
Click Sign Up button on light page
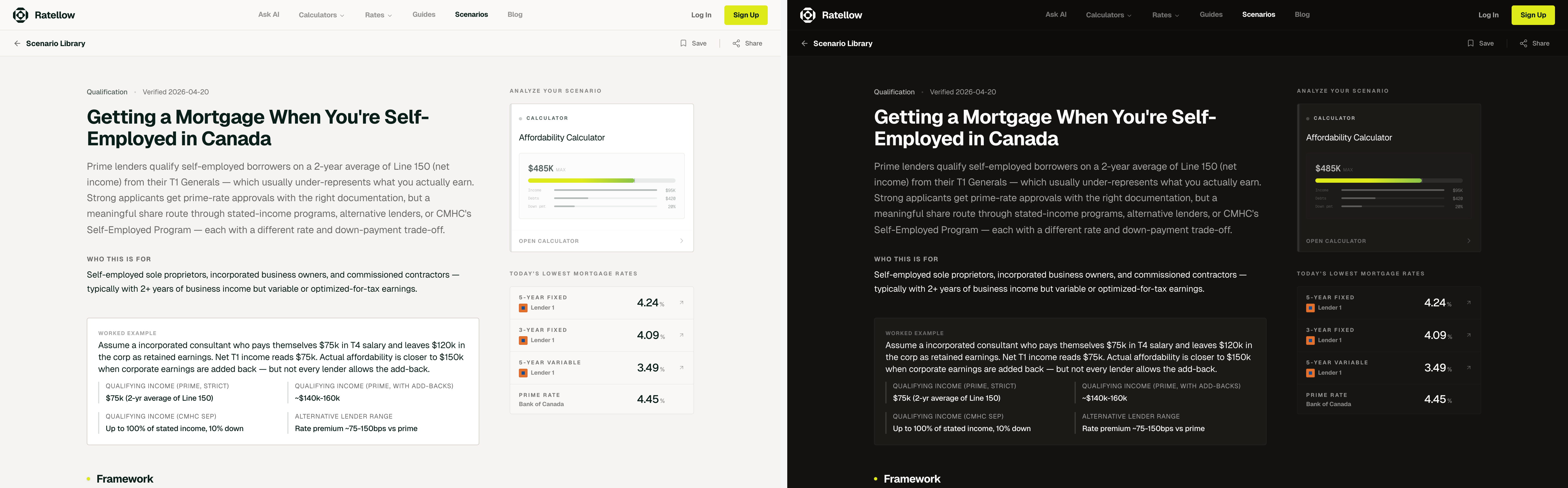point(746,15)
